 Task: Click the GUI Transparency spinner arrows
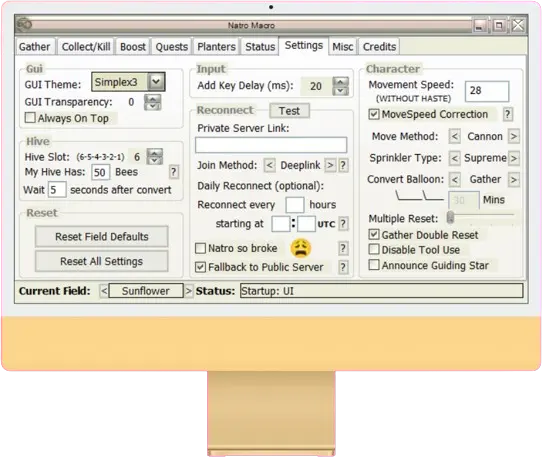(152, 102)
